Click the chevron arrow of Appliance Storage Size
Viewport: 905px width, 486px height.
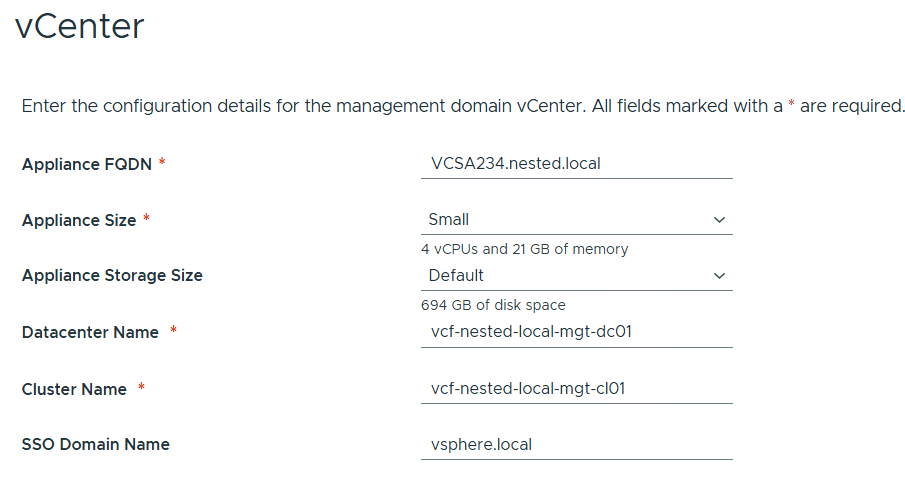(x=719, y=276)
